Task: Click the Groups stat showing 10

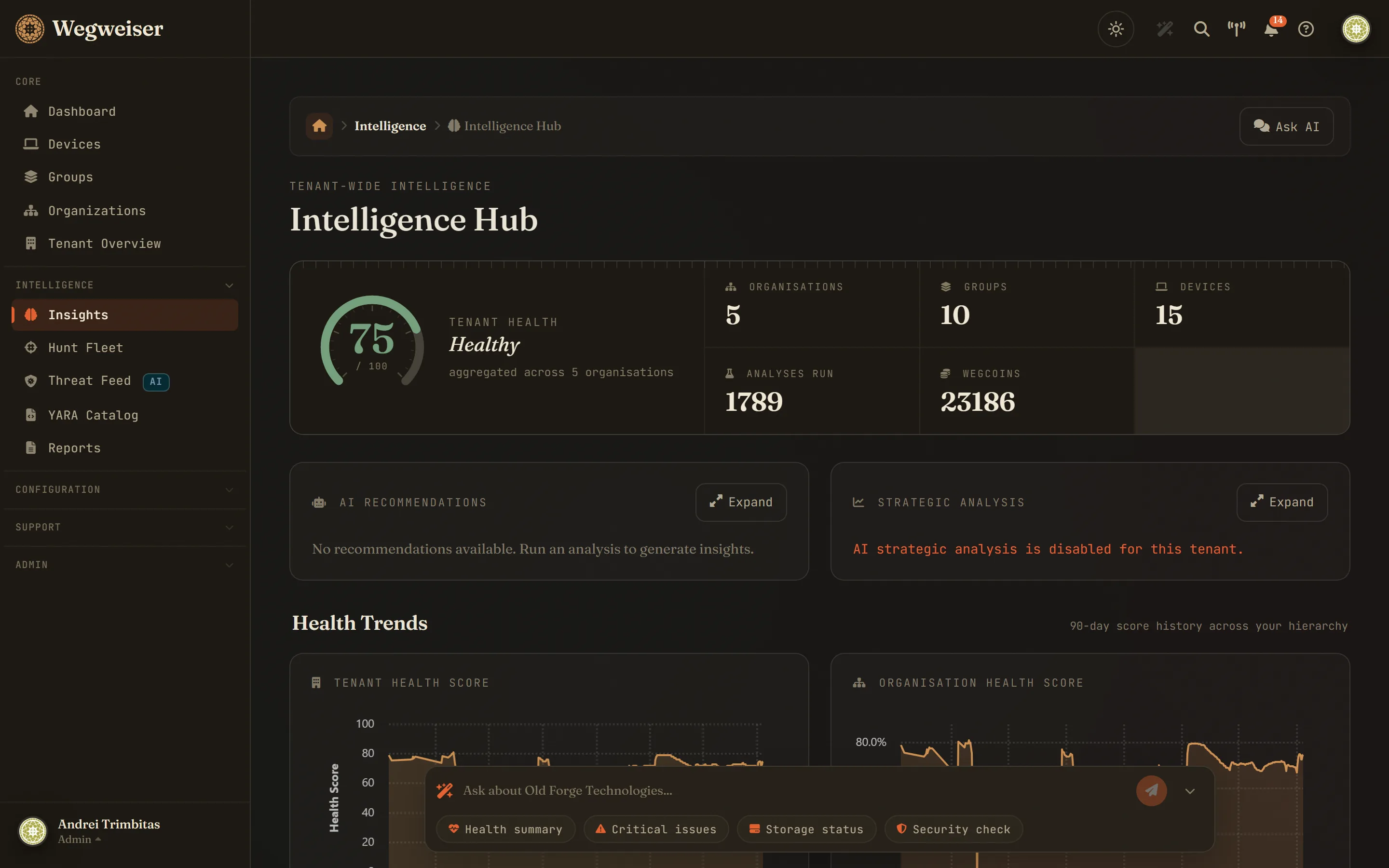Action: pos(1027,304)
